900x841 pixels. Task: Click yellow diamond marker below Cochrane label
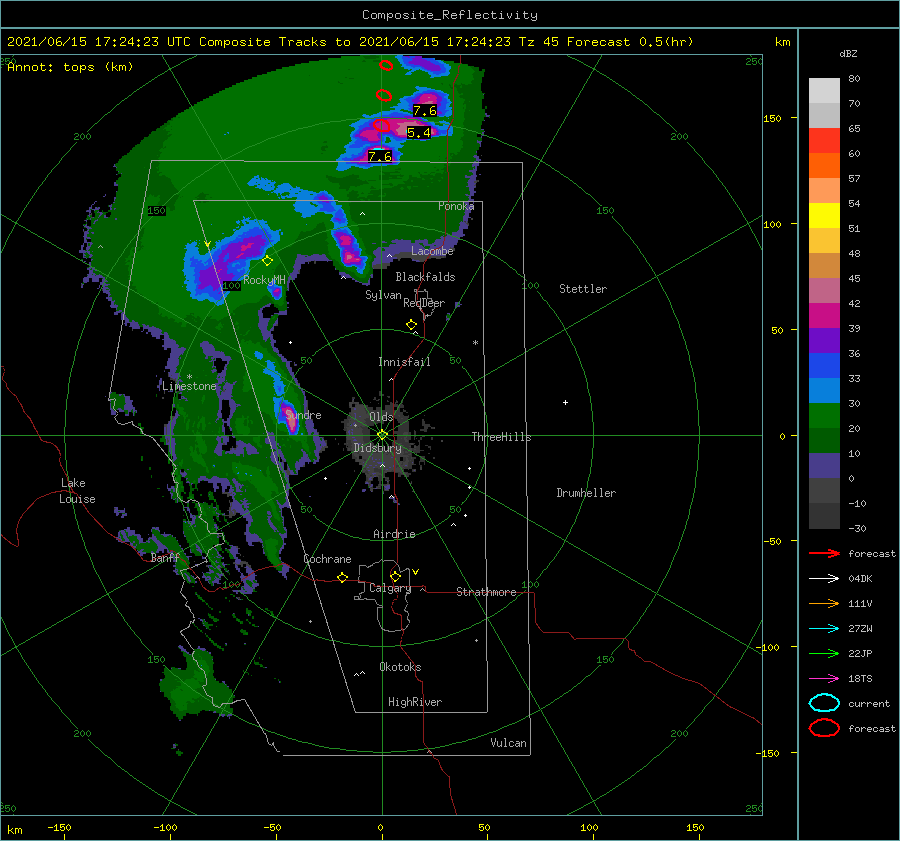343,577
